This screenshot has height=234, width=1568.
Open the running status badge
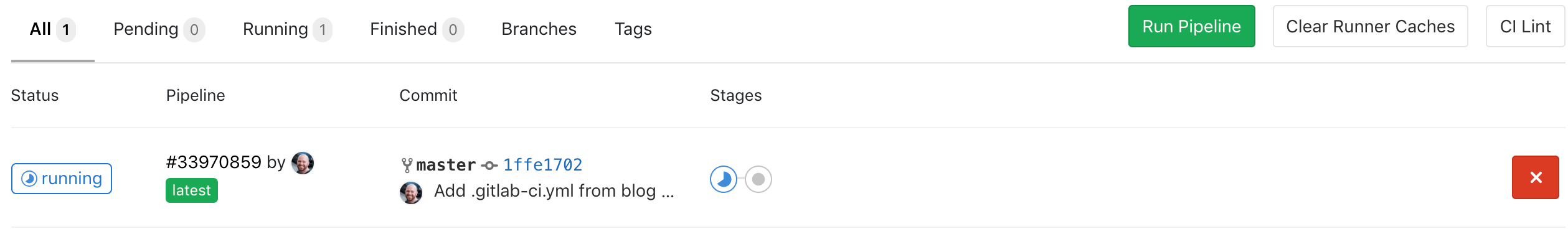point(62,179)
